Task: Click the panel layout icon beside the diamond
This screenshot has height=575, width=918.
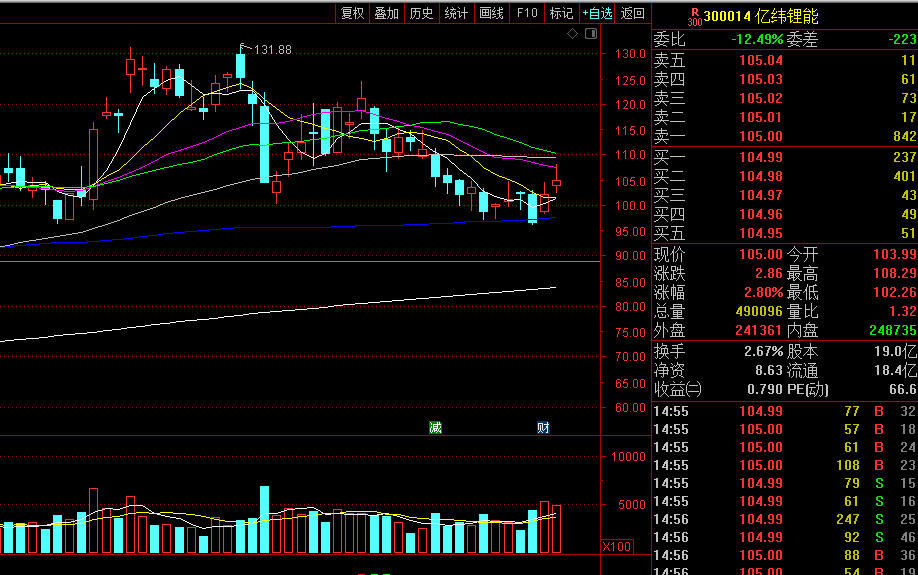Action: (x=591, y=34)
